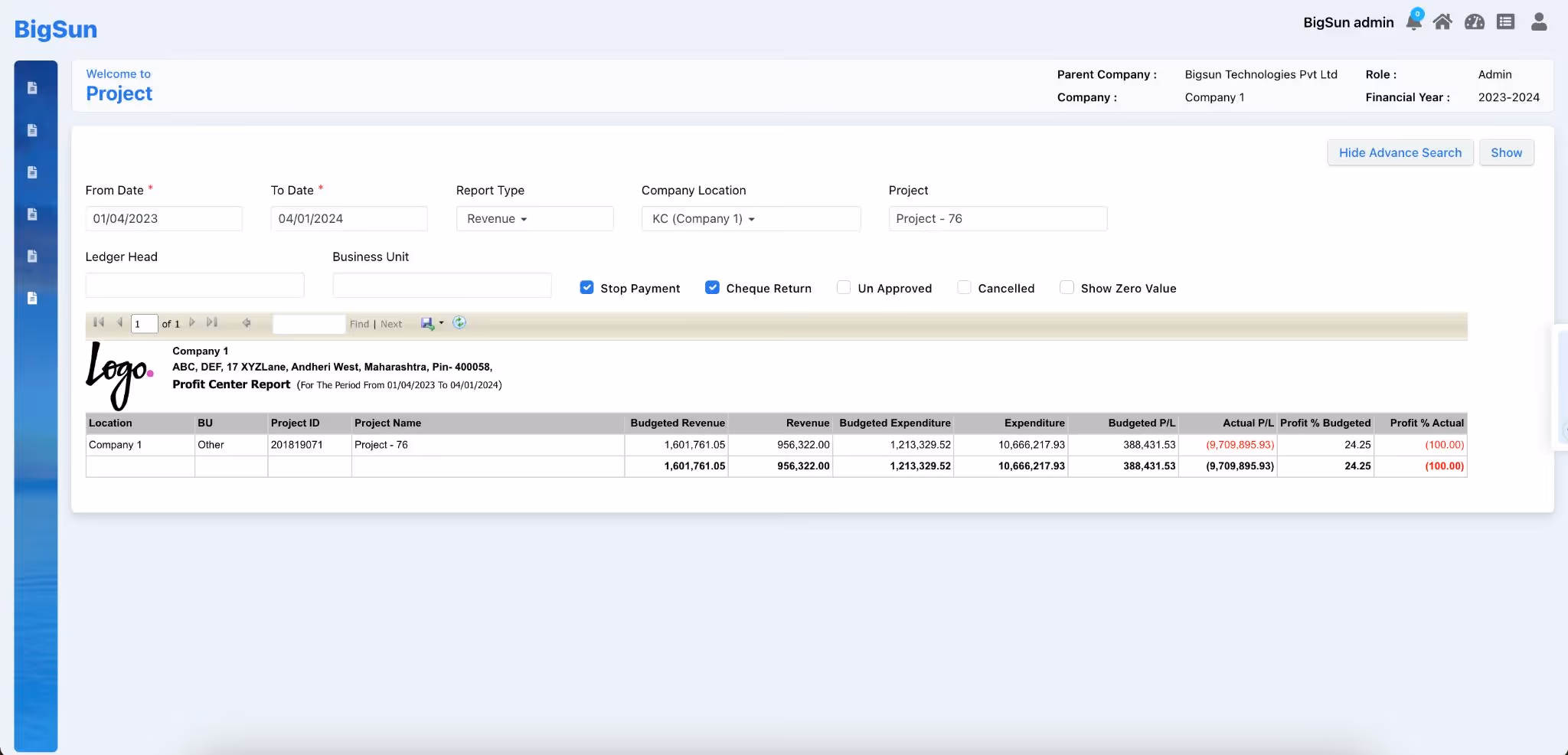The image size is (1568, 755).
Task: Enable Show Zero Value checkbox
Action: (1067, 287)
